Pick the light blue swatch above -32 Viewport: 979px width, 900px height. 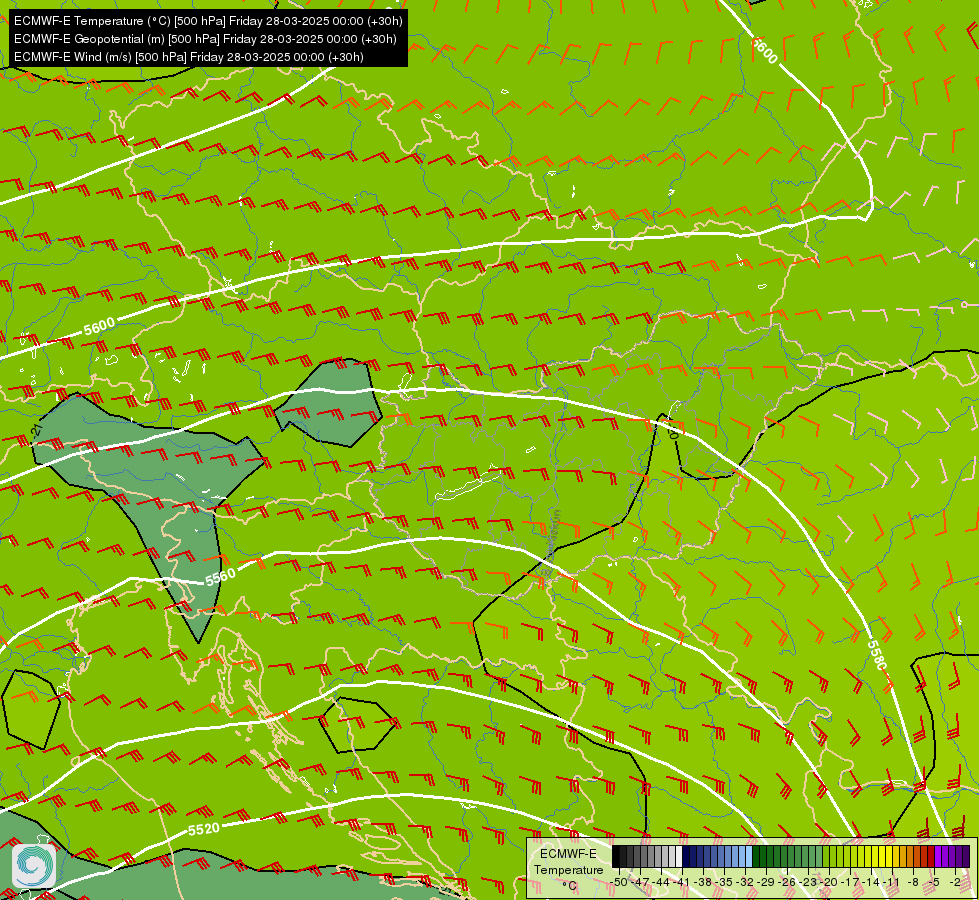tap(749, 856)
